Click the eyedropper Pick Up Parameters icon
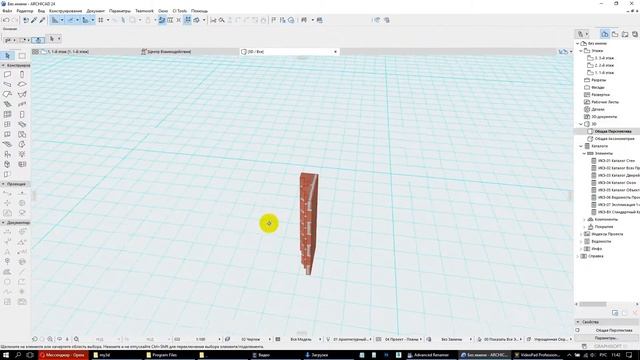The image size is (640, 360). (x=34, y=20)
